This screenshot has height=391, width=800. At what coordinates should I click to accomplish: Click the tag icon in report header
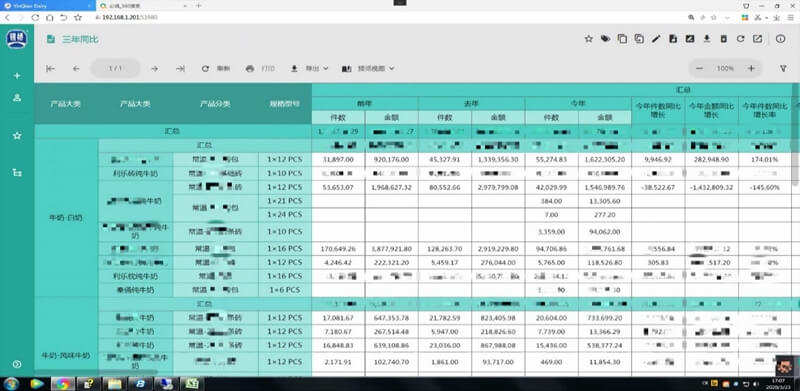pos(605,39)
